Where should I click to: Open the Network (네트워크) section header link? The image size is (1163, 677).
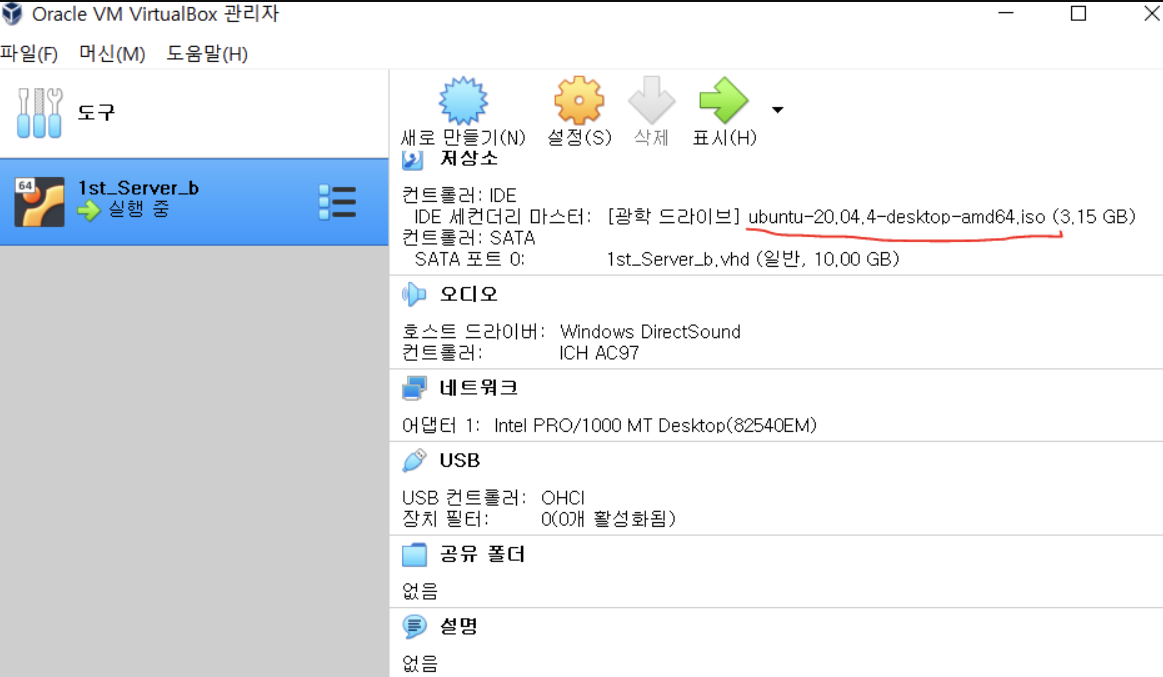pos(478,388)
